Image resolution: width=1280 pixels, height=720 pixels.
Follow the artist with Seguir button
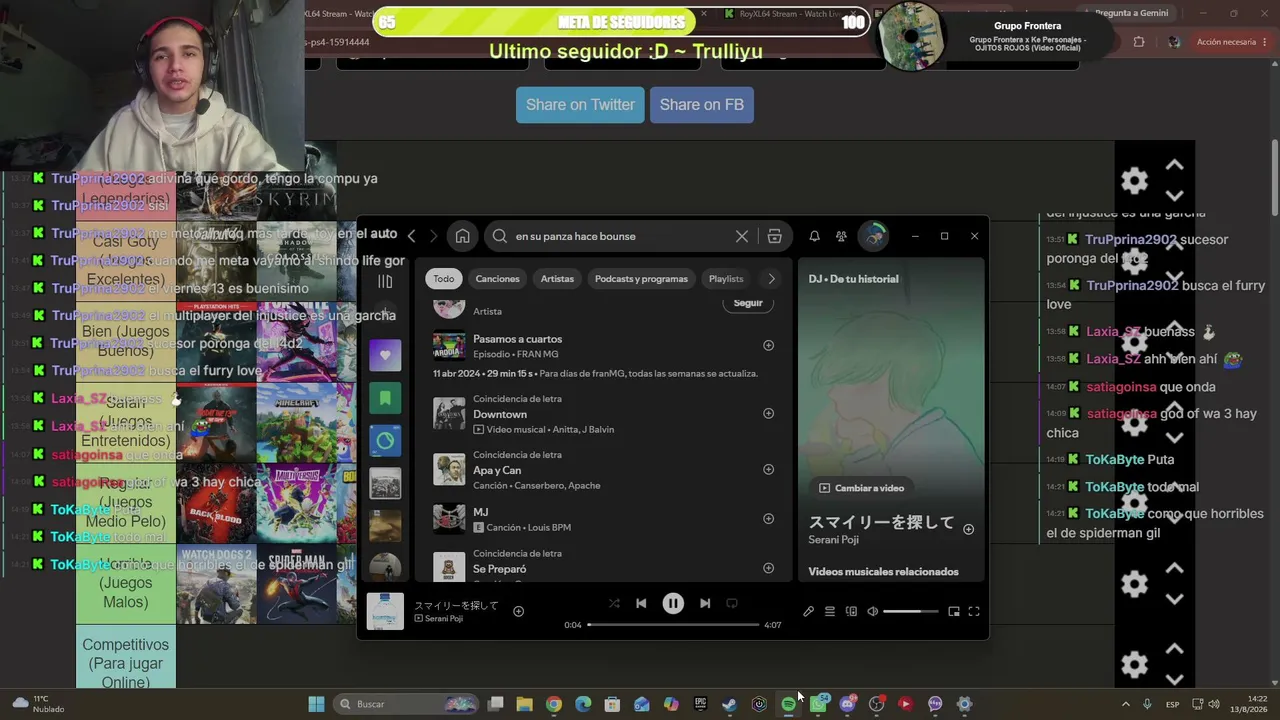(x=748, y=303)
